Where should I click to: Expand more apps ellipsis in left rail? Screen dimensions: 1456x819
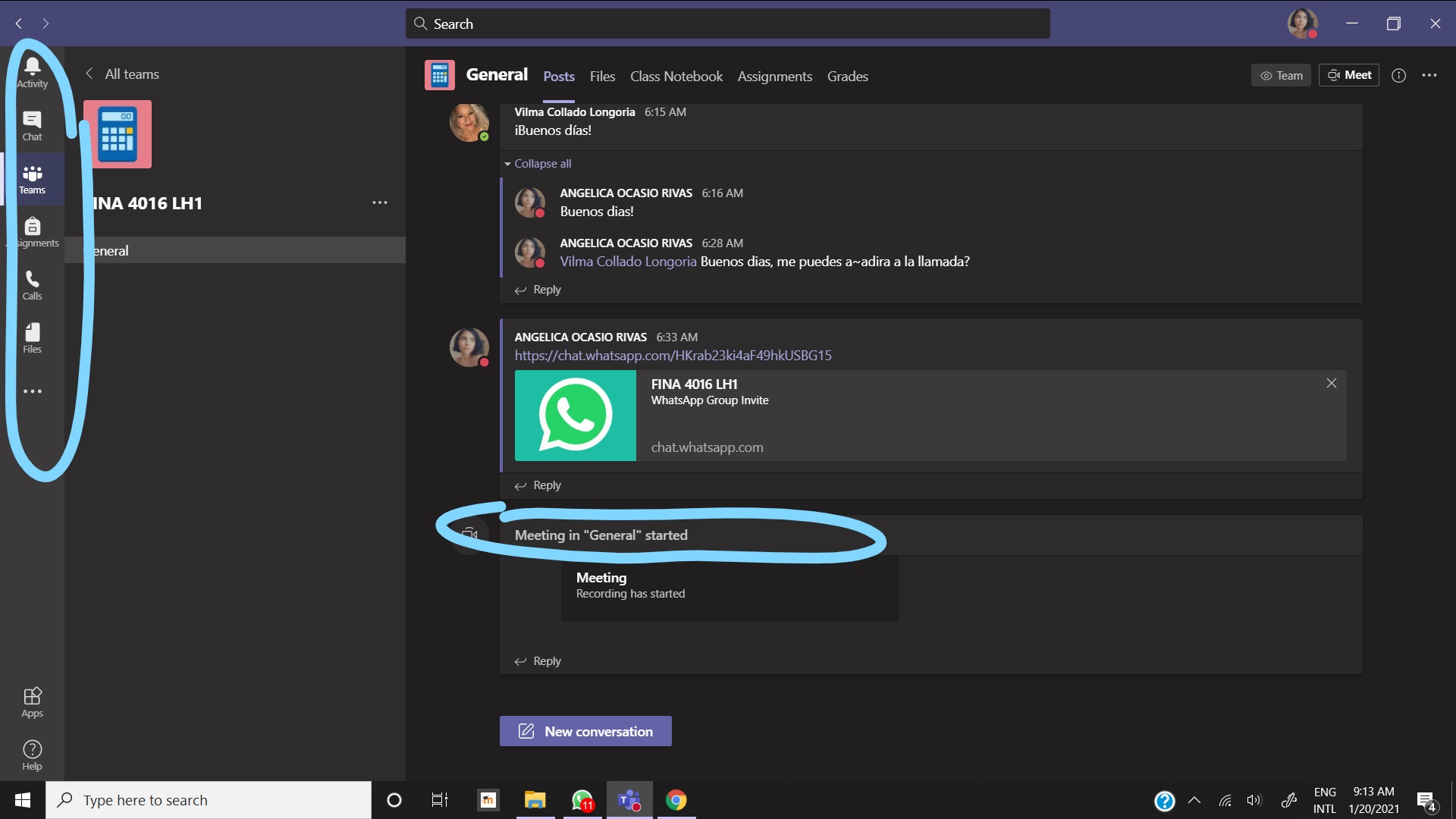[x=32, y=391]
